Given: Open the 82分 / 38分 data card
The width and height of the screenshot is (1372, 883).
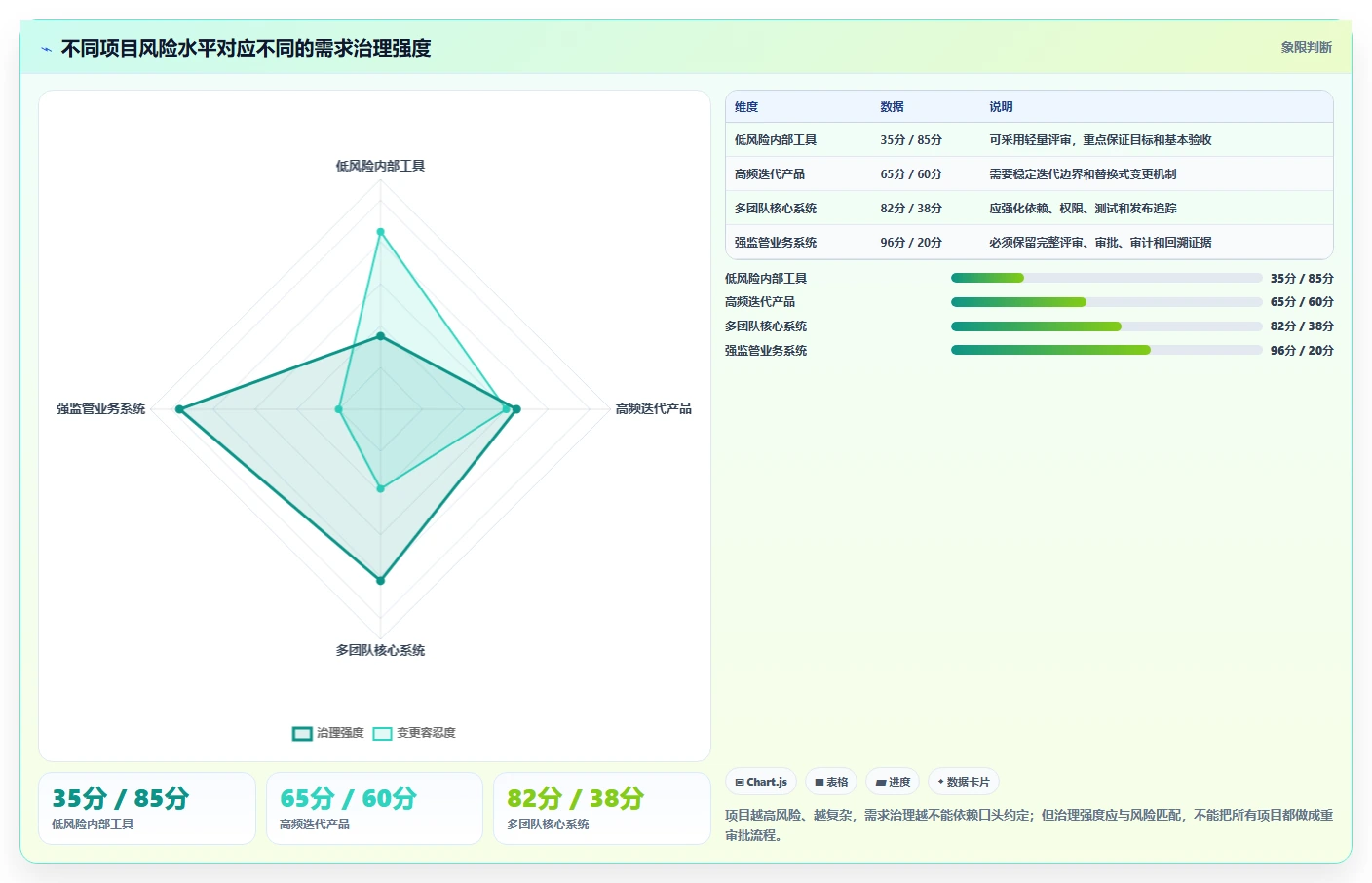Looking at the screenshot, I should tap(602, 808).
